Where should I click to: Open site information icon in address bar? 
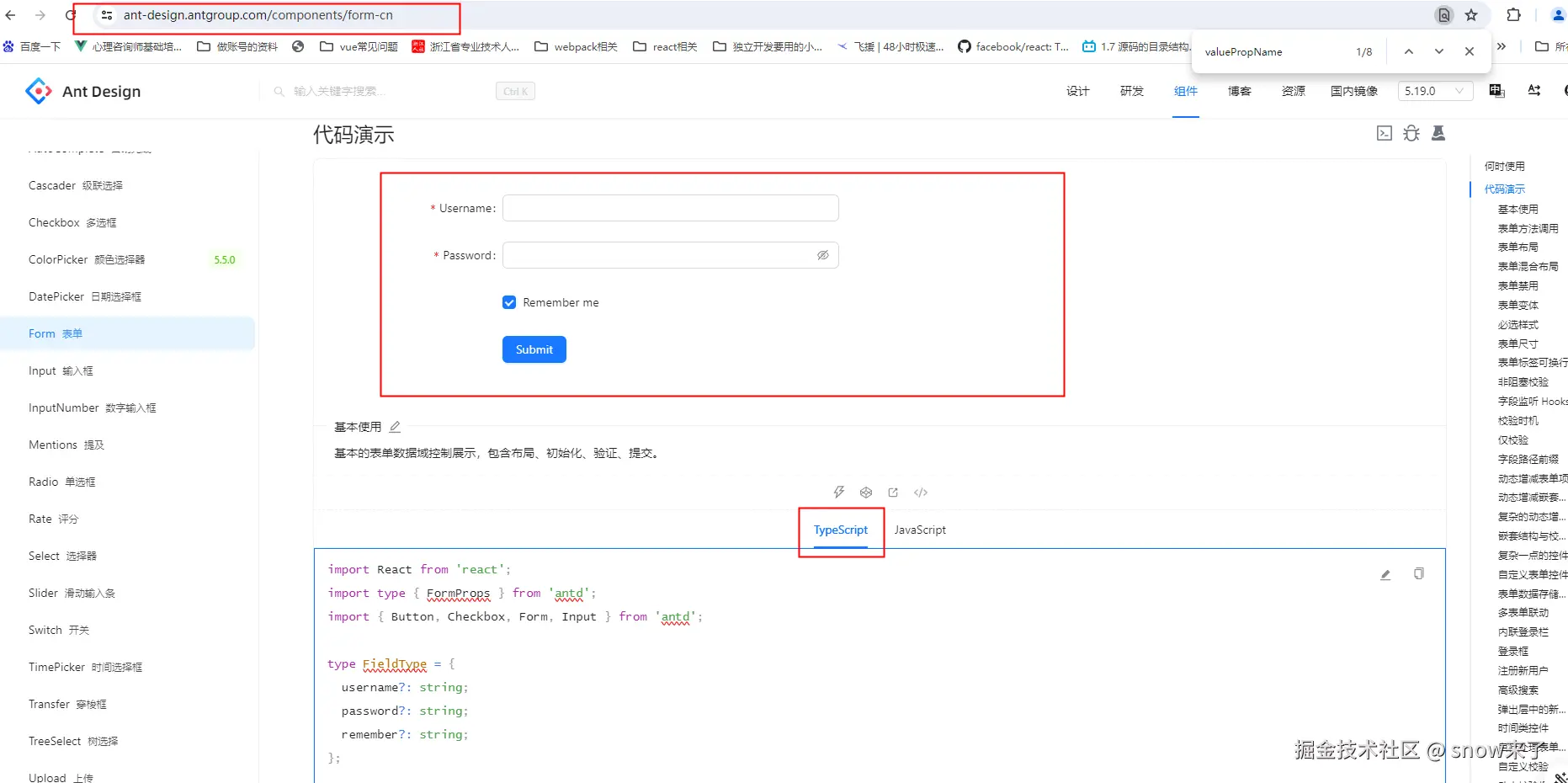click(x=107, y=15)
